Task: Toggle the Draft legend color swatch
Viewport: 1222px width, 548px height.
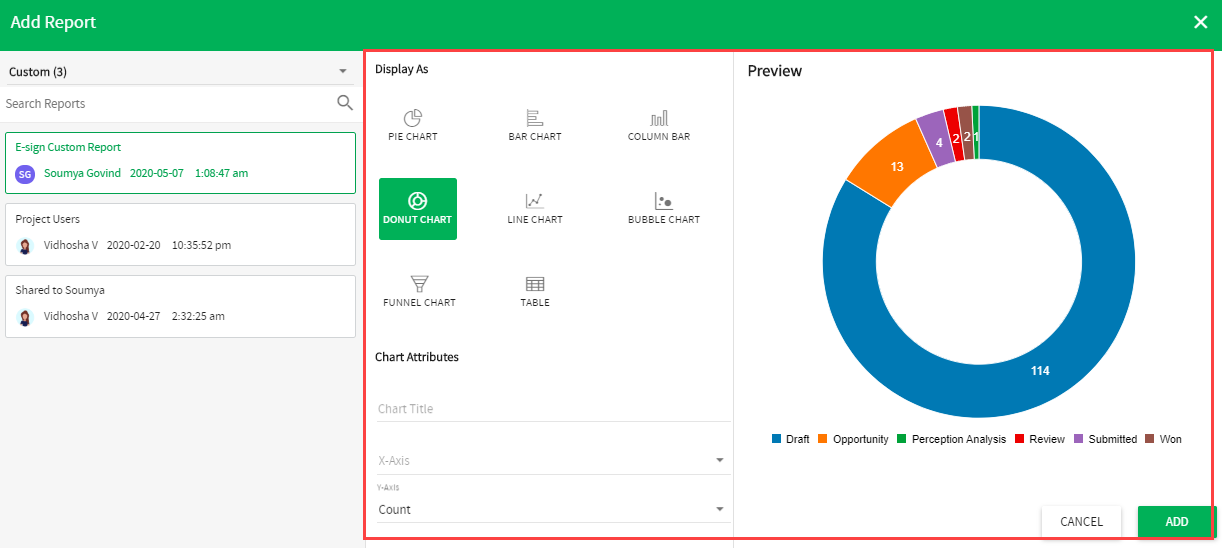Action: (x=776, y=439)
